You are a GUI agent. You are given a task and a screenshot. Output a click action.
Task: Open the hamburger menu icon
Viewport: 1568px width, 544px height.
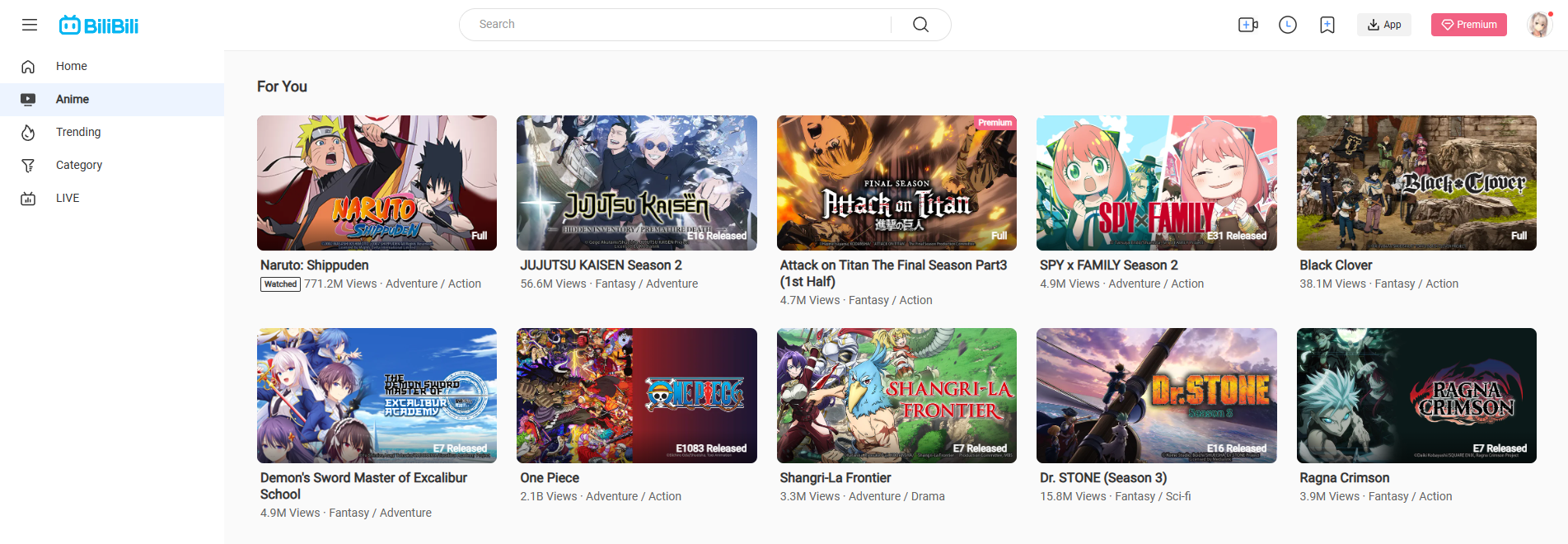coord(30,25)
